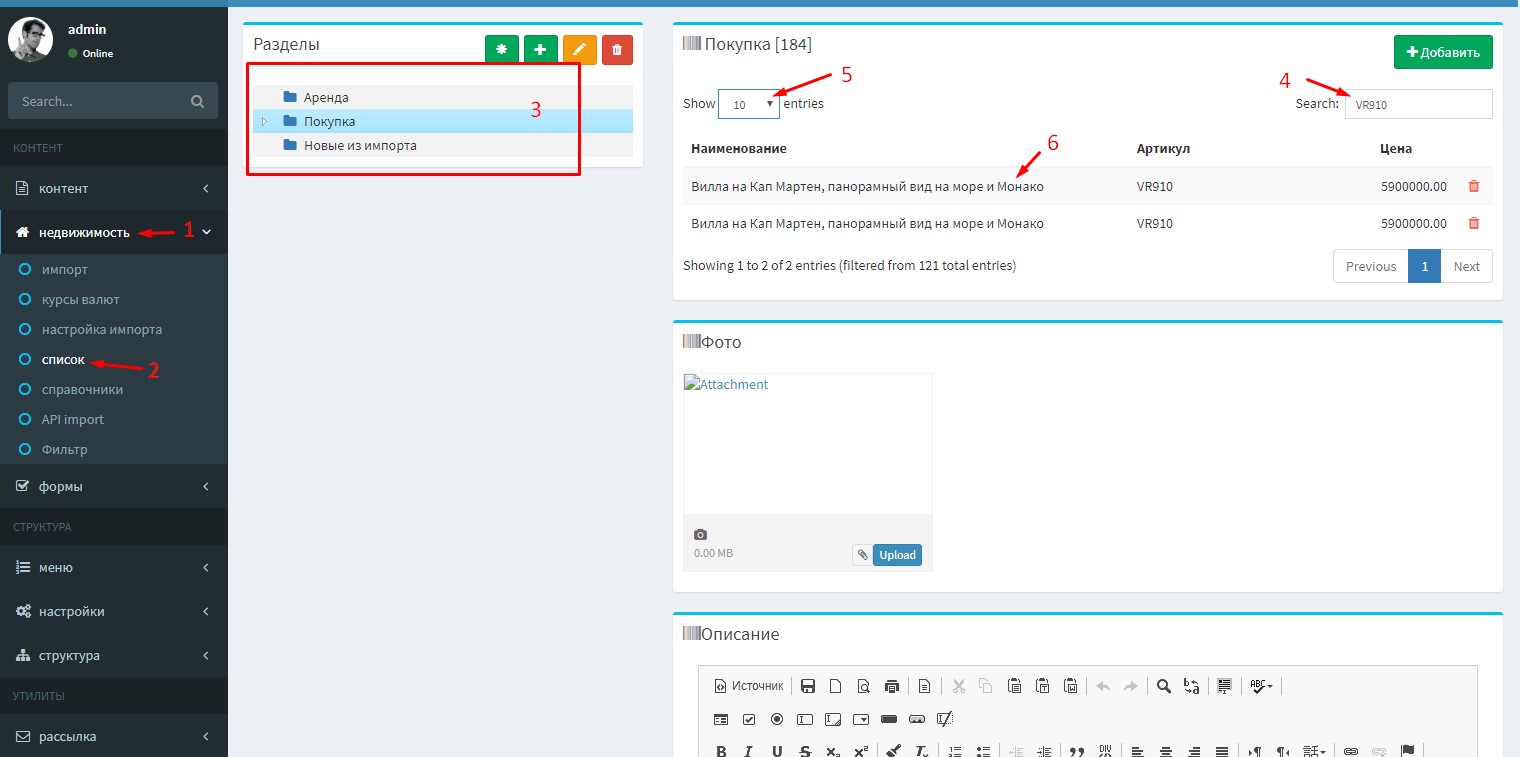Click the paperclip attach icon beside Upload
Image resolution: width=1520 pixels, height=757 pixels.
point(861,555)
